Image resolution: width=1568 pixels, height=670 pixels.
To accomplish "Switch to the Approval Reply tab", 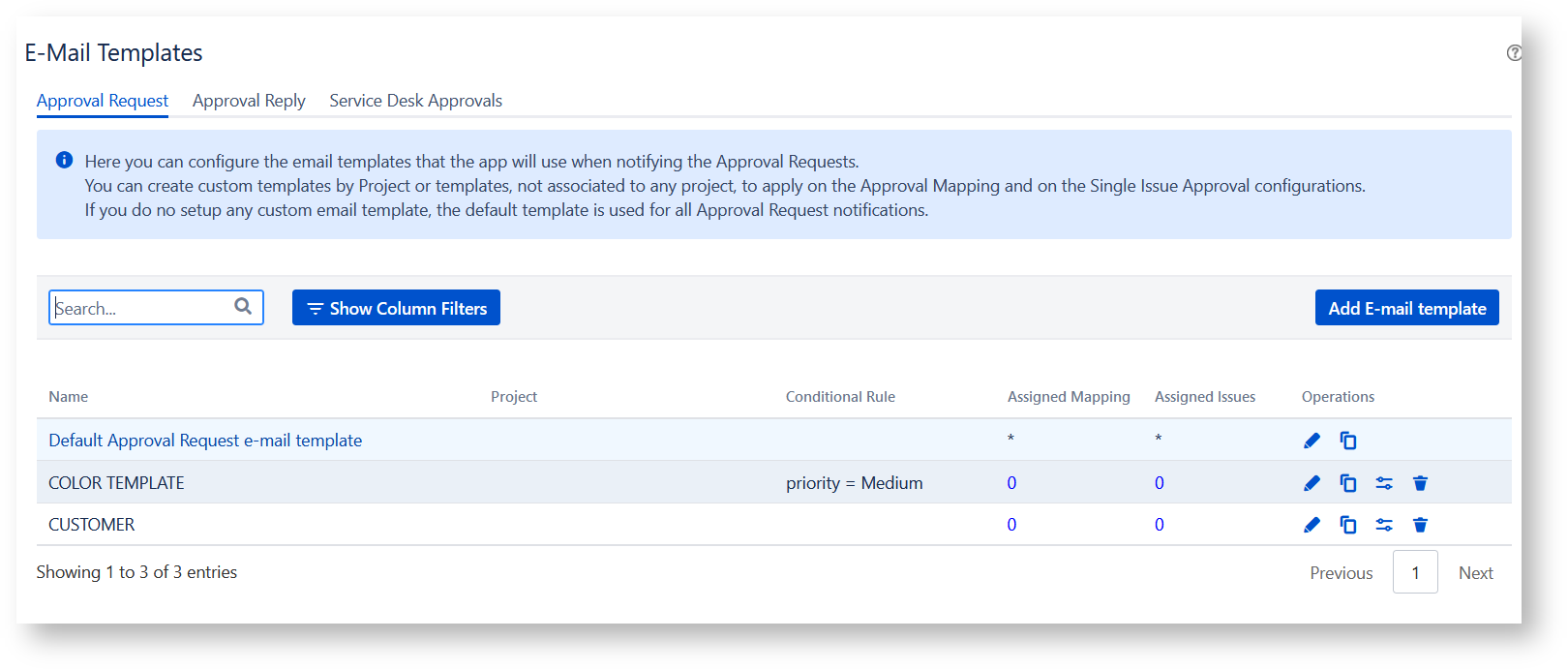I will (x=249, y=101).
